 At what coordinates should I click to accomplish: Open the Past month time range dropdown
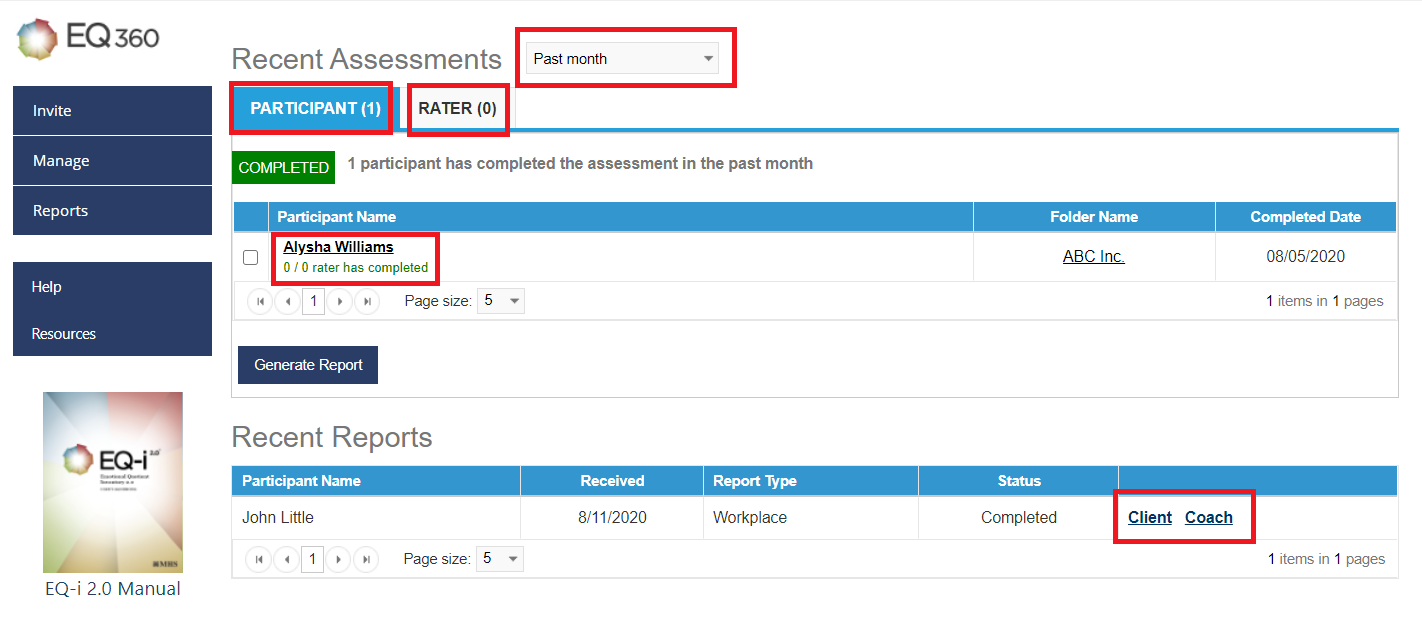pos(623,58)
